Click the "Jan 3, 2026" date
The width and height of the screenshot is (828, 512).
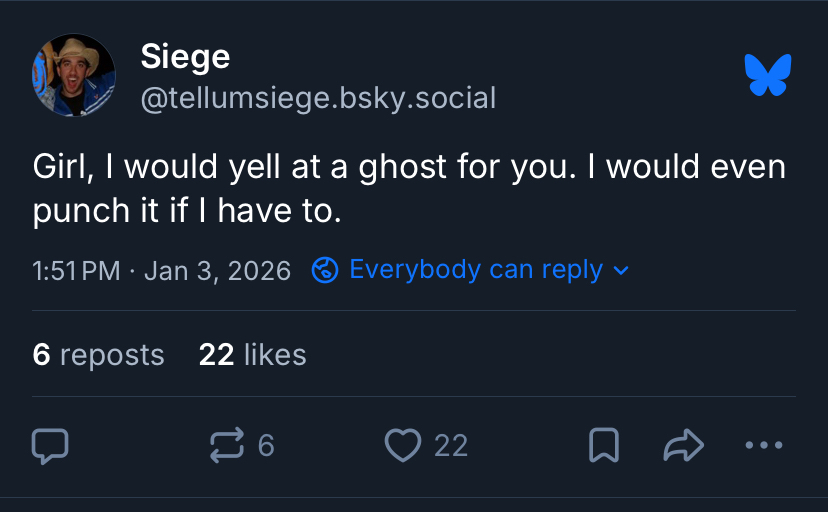tap(217, 270)
